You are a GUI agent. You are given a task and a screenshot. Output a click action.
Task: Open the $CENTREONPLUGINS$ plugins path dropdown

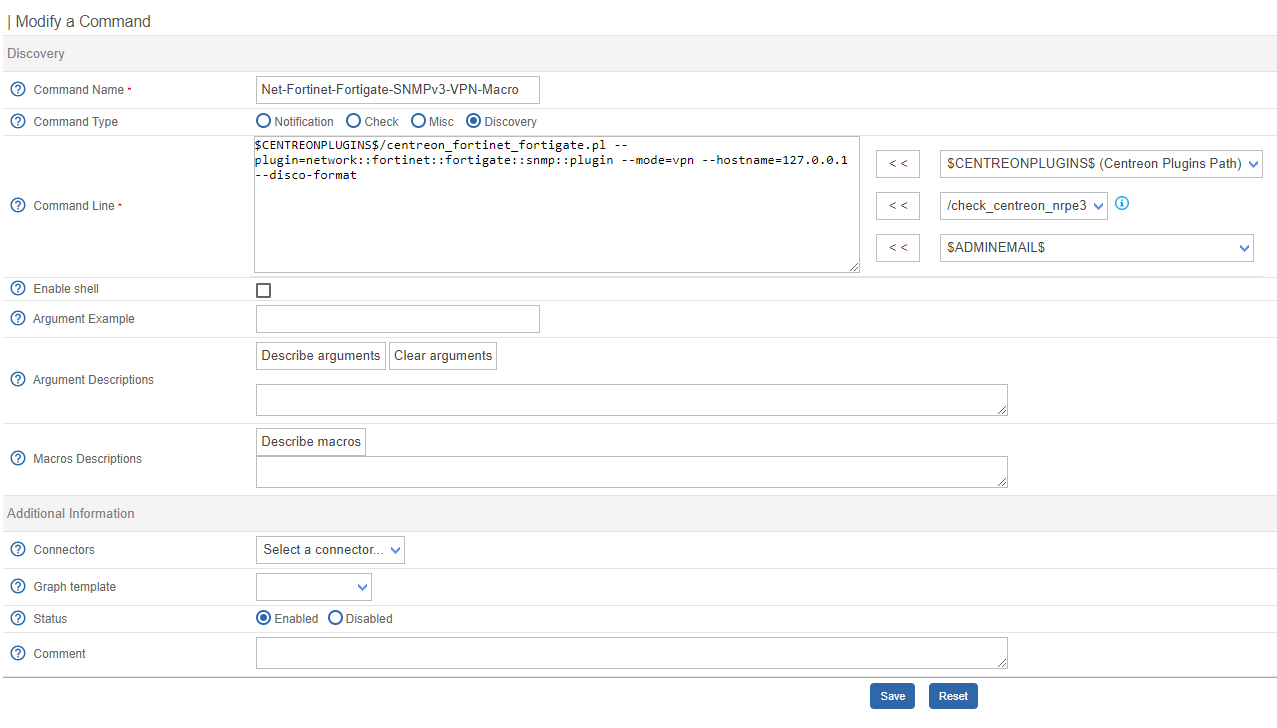(x=1100, y=163)
